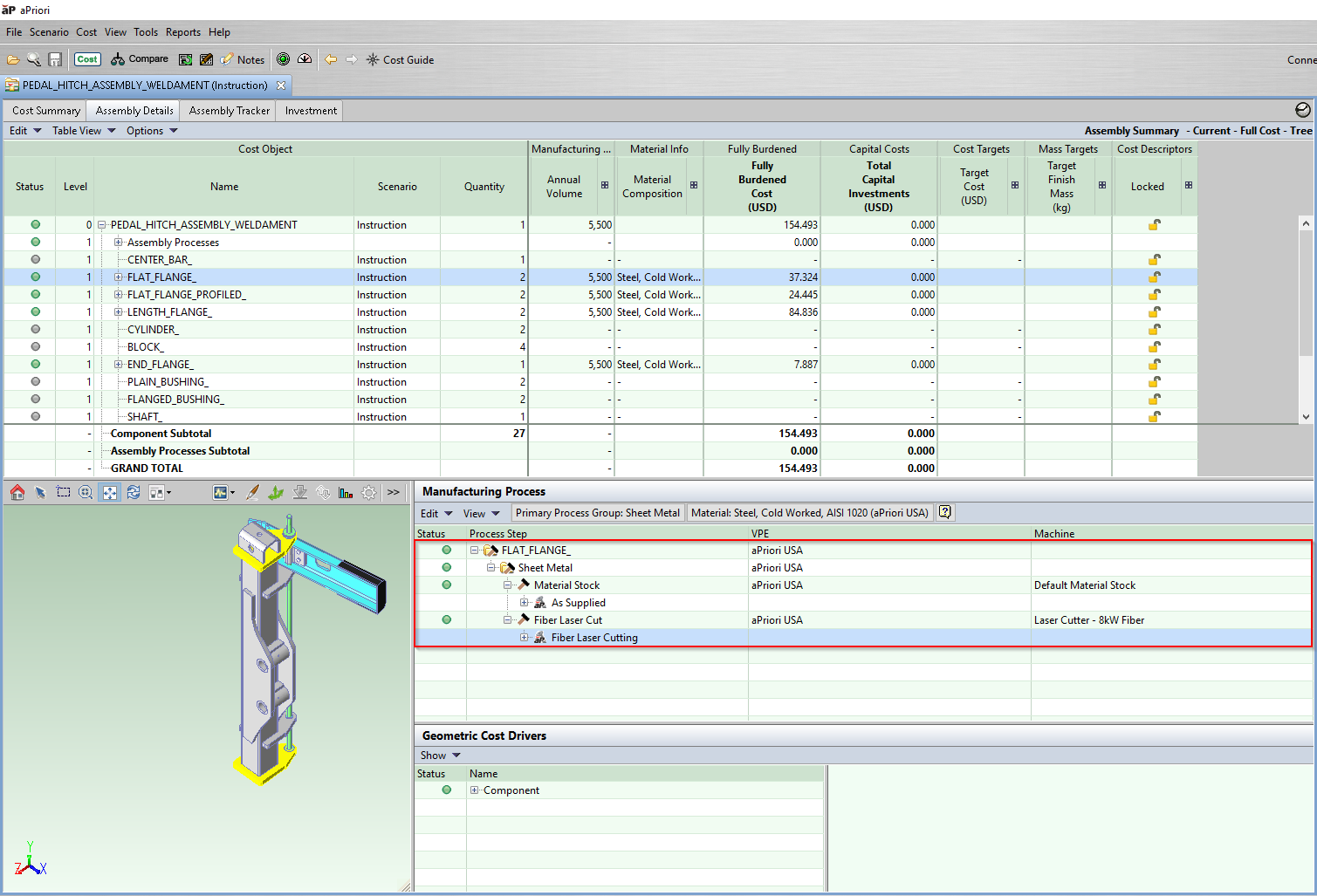Click the Cost Guide button
Viewport: 1317px width, 896px height.
pos(400,59)
